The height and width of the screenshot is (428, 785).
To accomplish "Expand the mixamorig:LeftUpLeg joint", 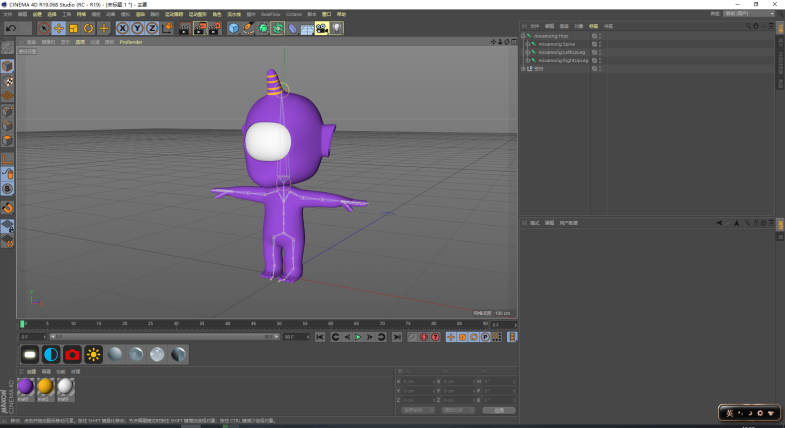I will (x=529, y=52).
